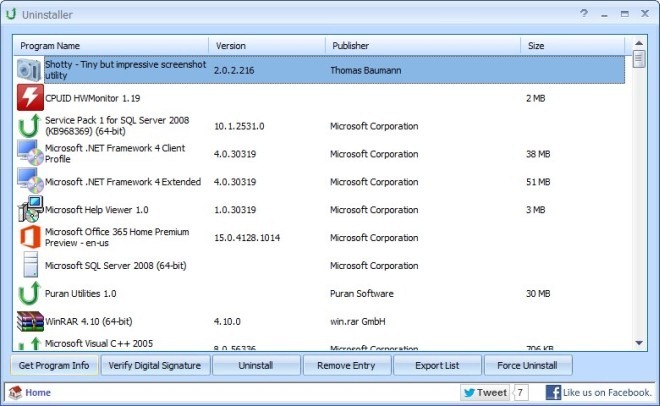Click the .NET Framework 4 Client Profile icon
The height and width of the screenshot is (406, 660).
30,153
